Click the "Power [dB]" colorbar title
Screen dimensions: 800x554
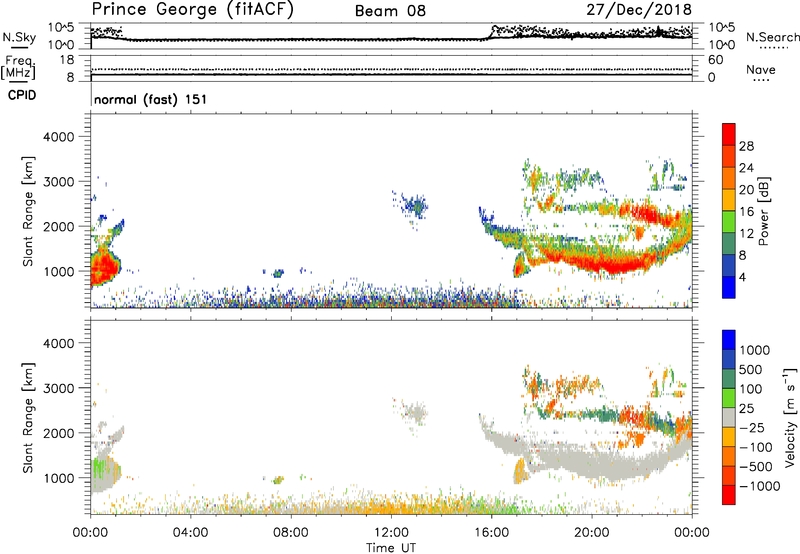(763, 211)
